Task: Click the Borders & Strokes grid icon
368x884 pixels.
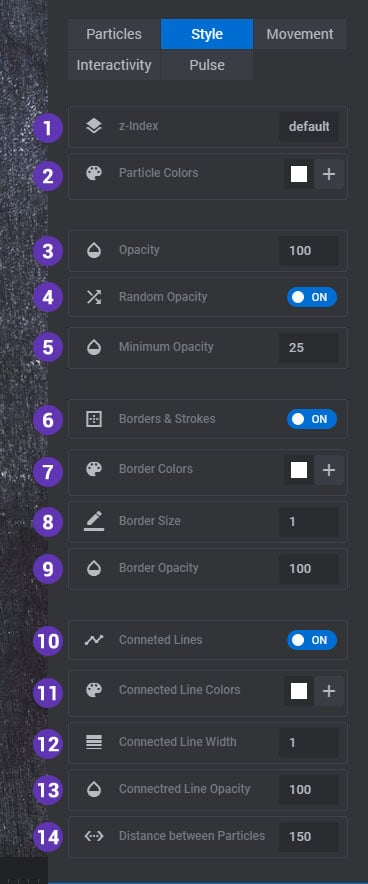Action: [x=94, y=419]
